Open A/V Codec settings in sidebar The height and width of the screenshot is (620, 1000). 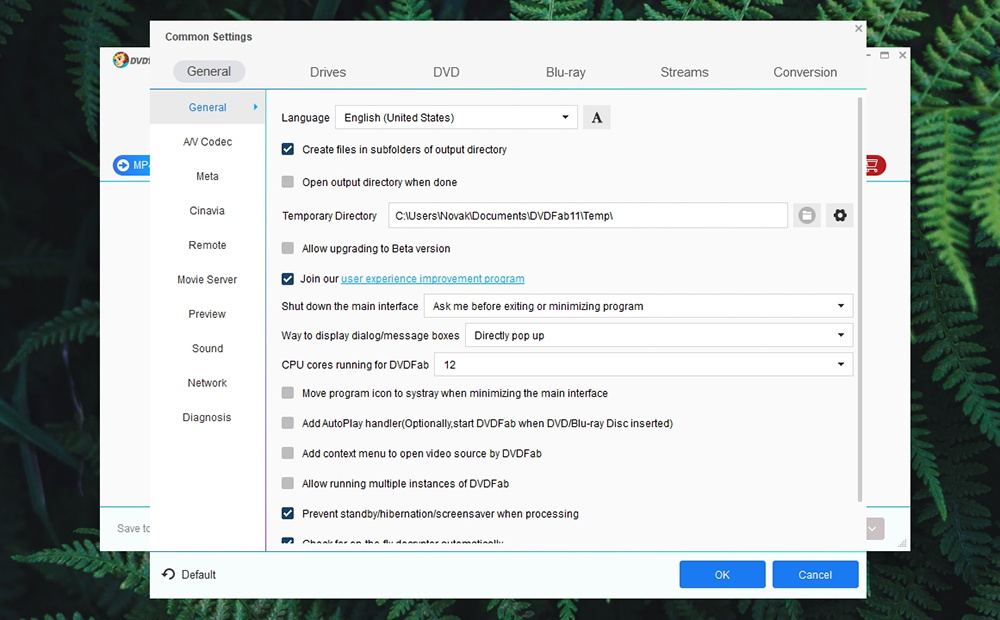[207, 142]
